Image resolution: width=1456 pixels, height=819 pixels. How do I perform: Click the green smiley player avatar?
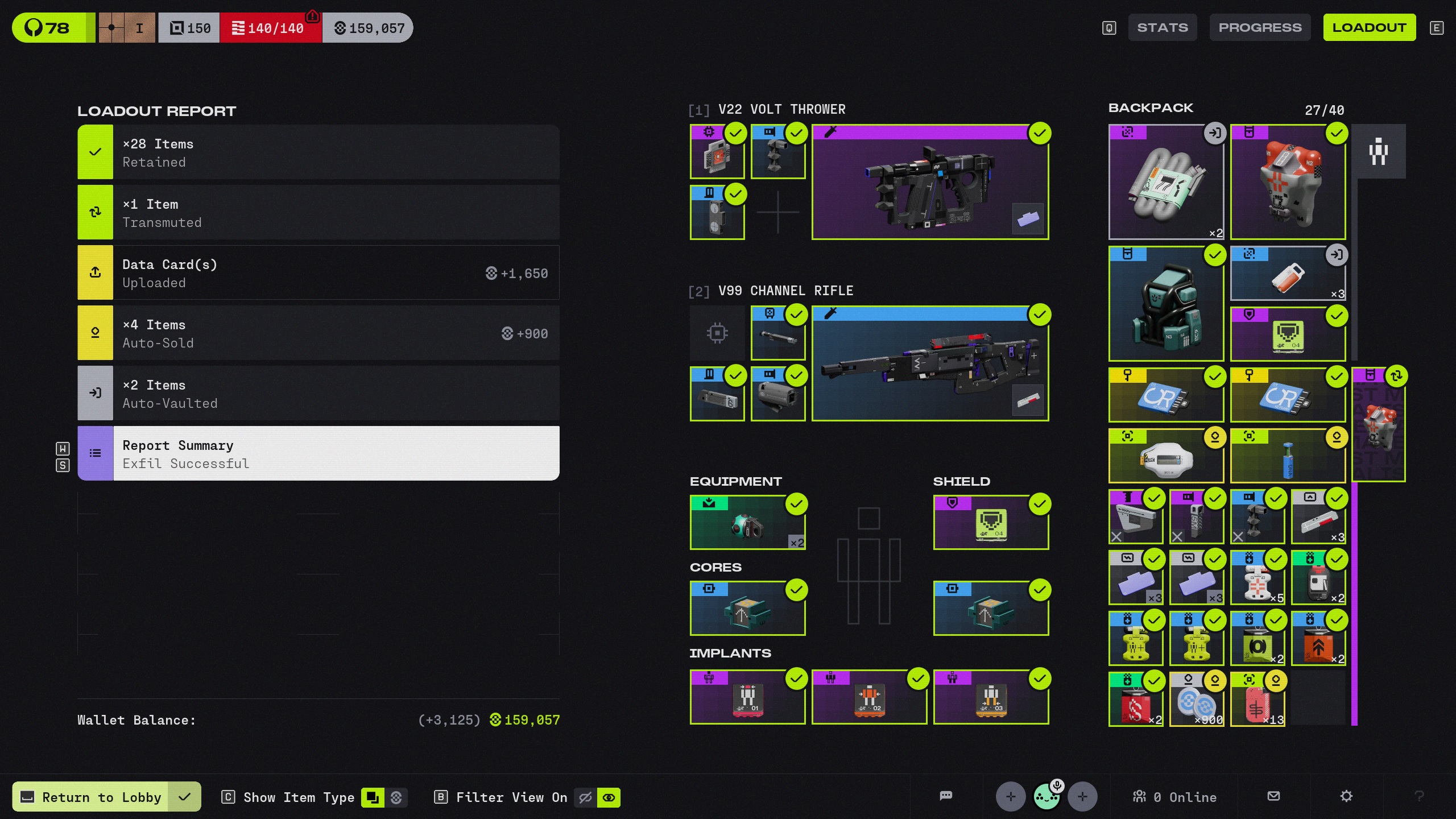pos(1046,797)
